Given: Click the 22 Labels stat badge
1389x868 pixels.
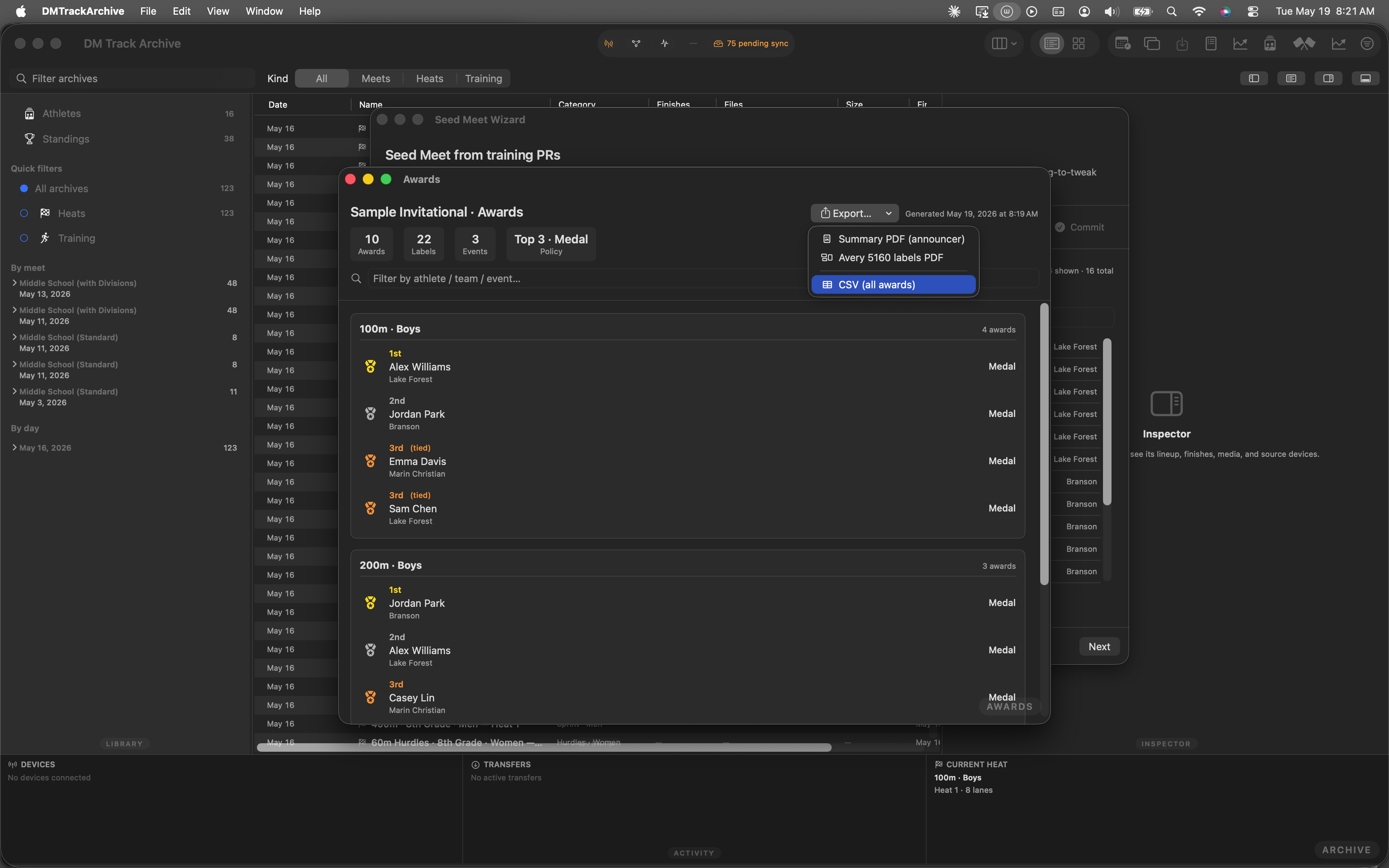Looking at the screenshot, I should tap(424, 244).
